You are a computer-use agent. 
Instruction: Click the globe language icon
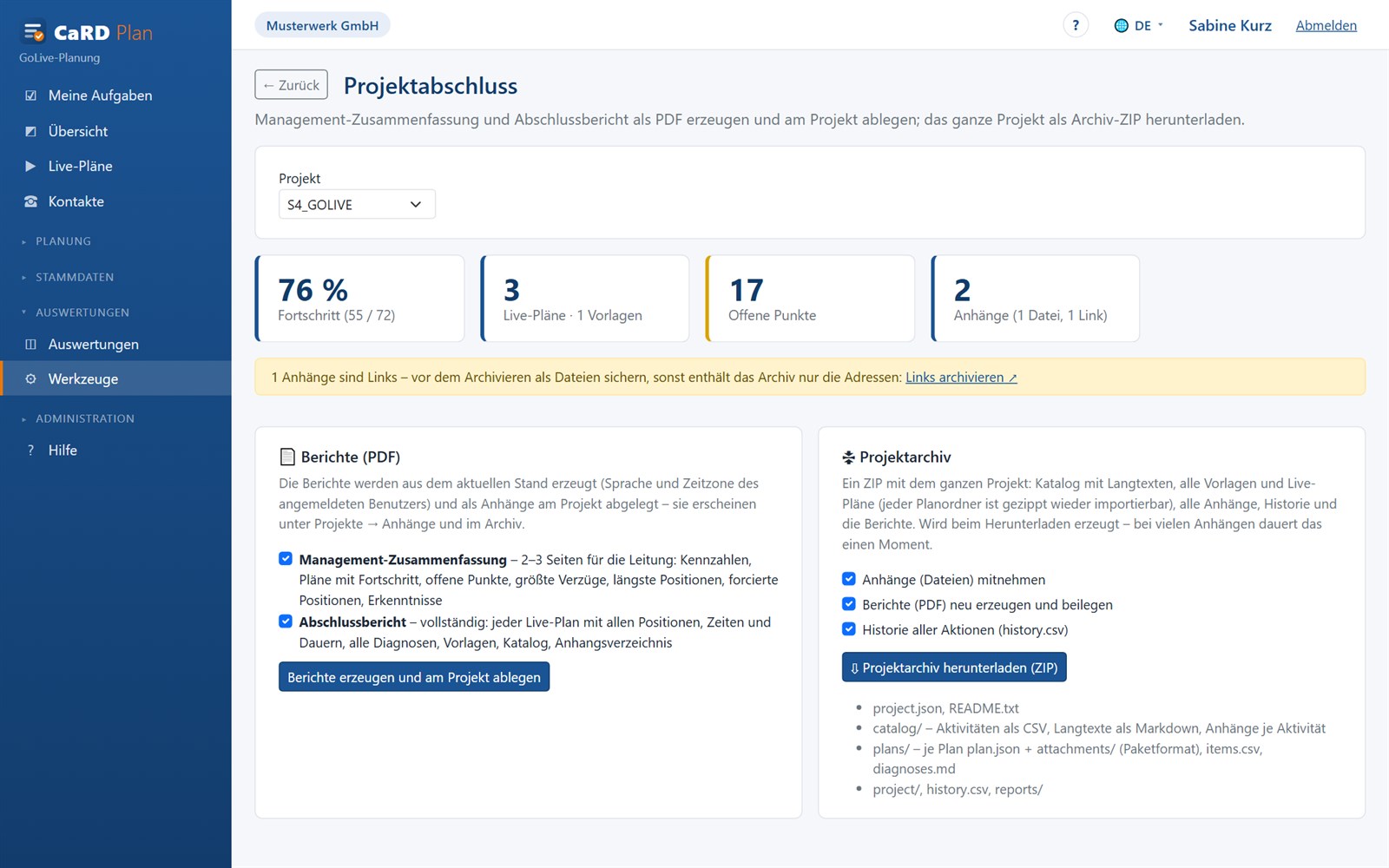pyautogui.click(x=1122, y=26)
